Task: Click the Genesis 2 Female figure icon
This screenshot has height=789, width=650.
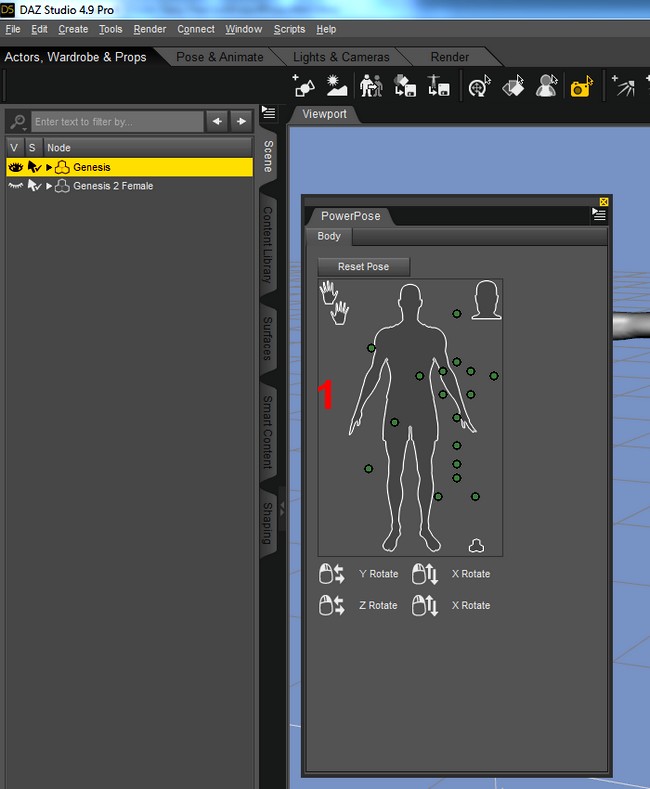Action: [62, 186]
